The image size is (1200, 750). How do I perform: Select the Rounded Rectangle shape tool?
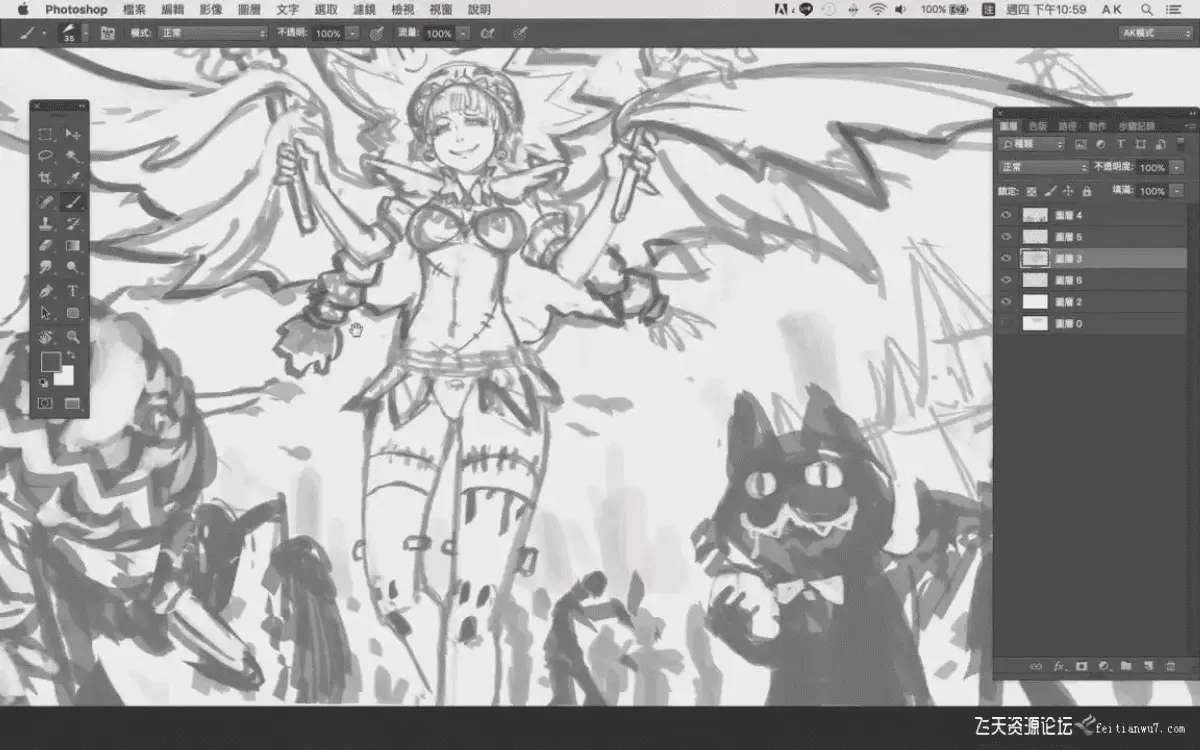click(x=73, y=313)
